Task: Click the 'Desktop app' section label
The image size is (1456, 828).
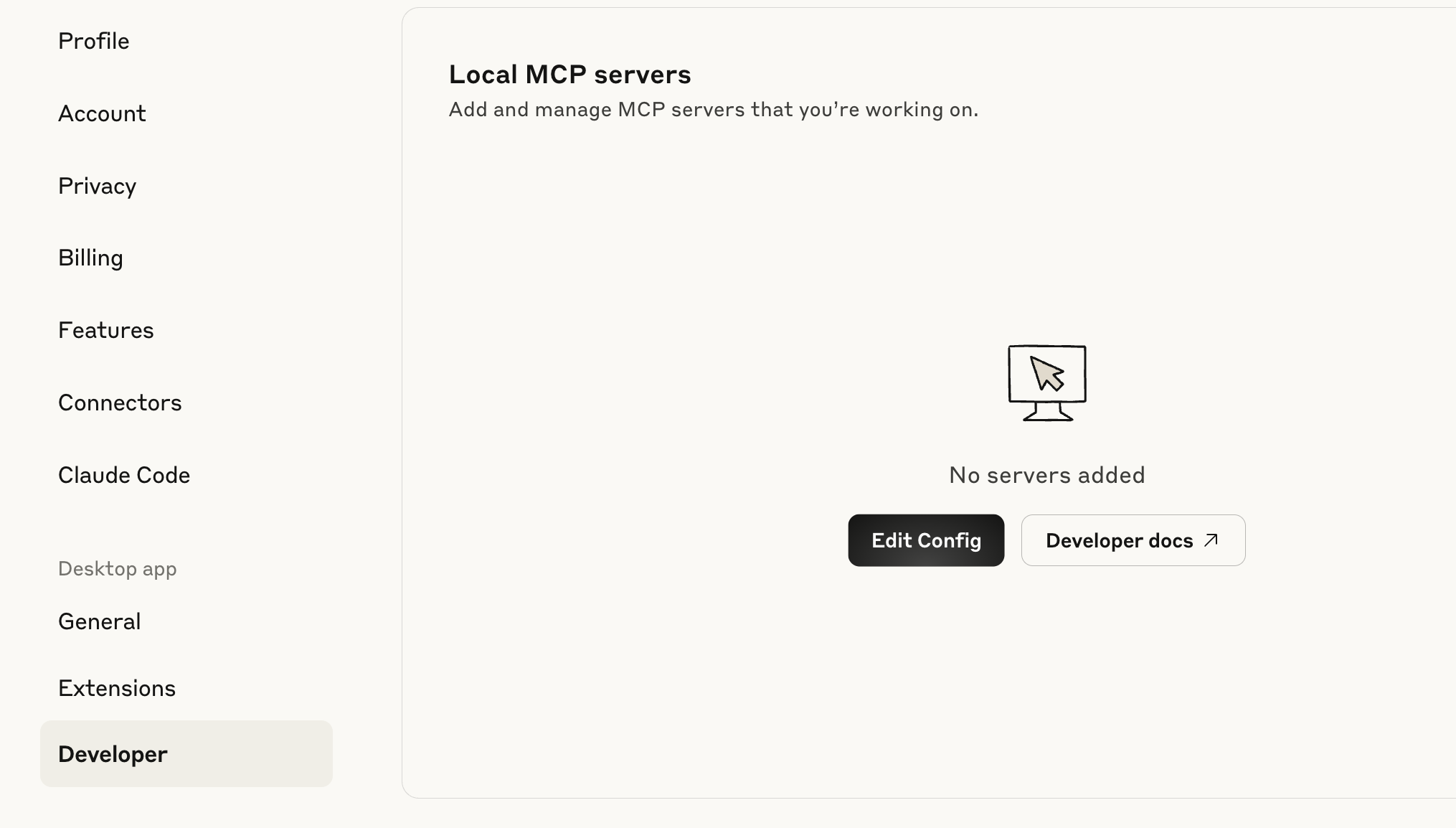Action: pos(117,569)
